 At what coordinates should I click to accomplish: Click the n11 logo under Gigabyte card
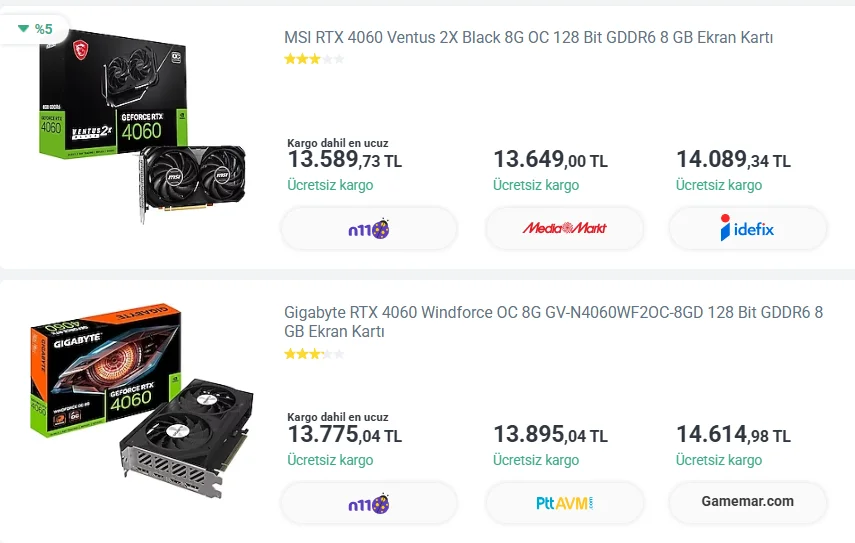point(369,504)
